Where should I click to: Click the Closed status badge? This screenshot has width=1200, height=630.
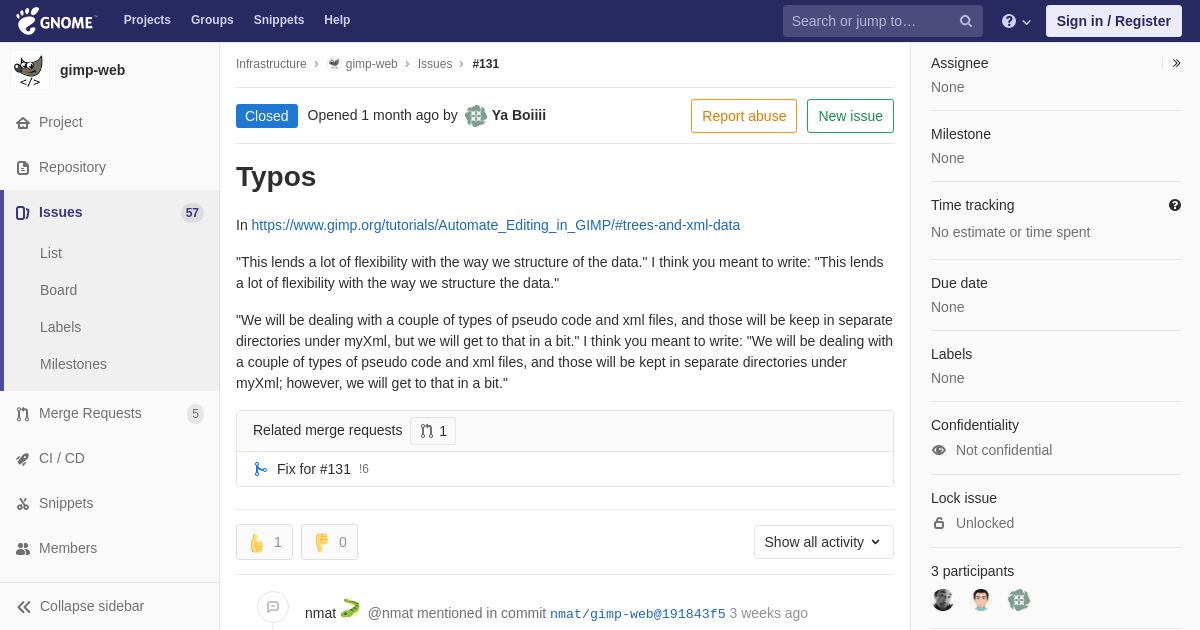point(267,116)
